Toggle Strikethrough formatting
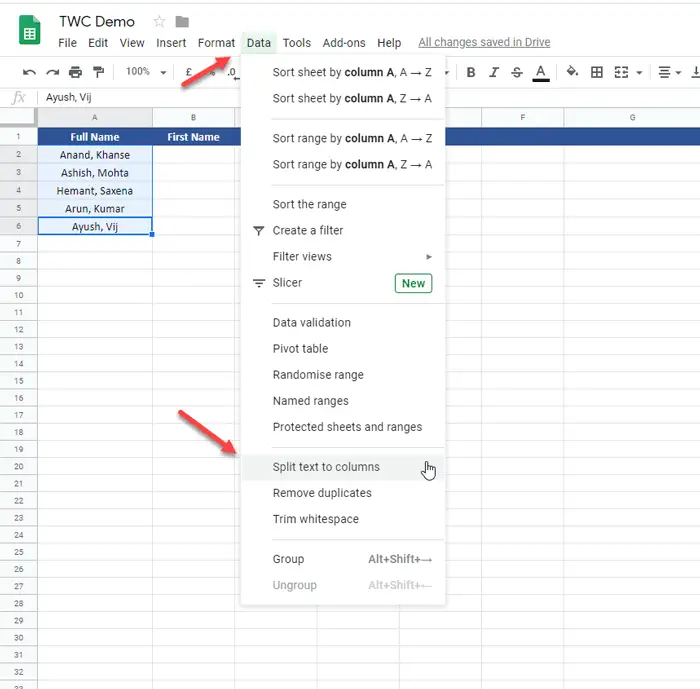700x689 pixels. [x=517, y=72]
